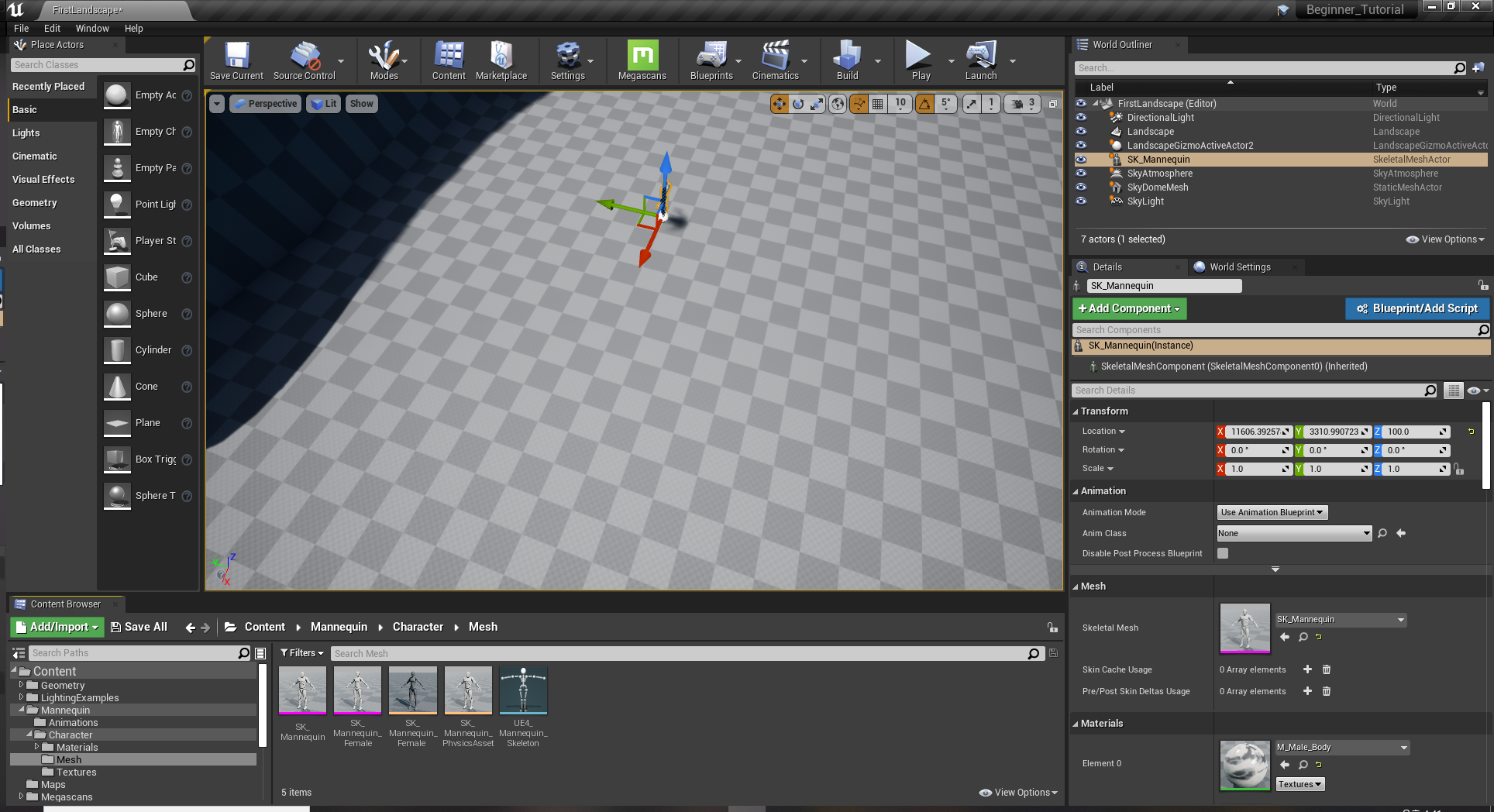1494x812 pixels.
Task: Click the Launch toolbar icon
Action: point(981,61)
